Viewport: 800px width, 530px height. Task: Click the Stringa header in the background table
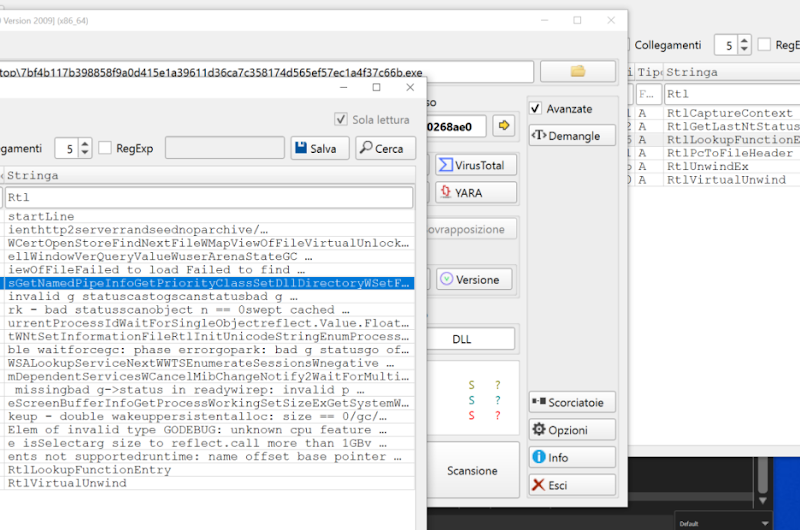[x=732, y=72]
